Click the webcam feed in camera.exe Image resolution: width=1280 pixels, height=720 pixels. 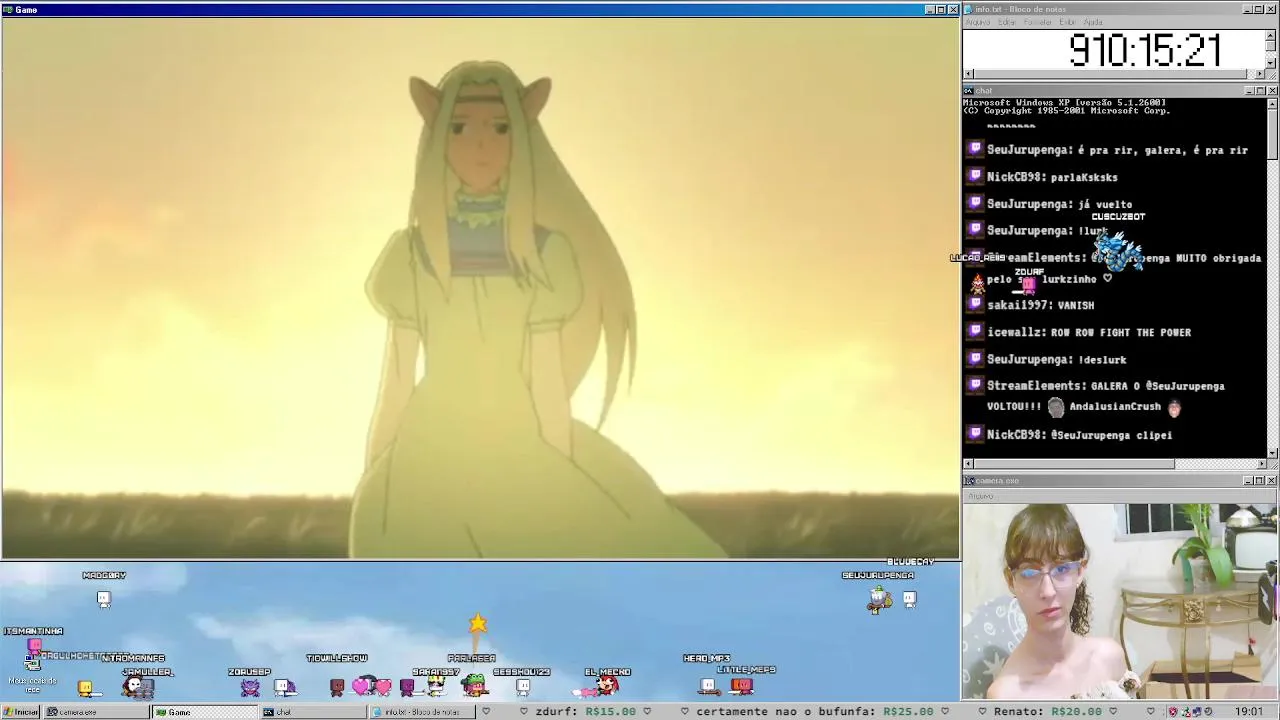(1120, 601)
